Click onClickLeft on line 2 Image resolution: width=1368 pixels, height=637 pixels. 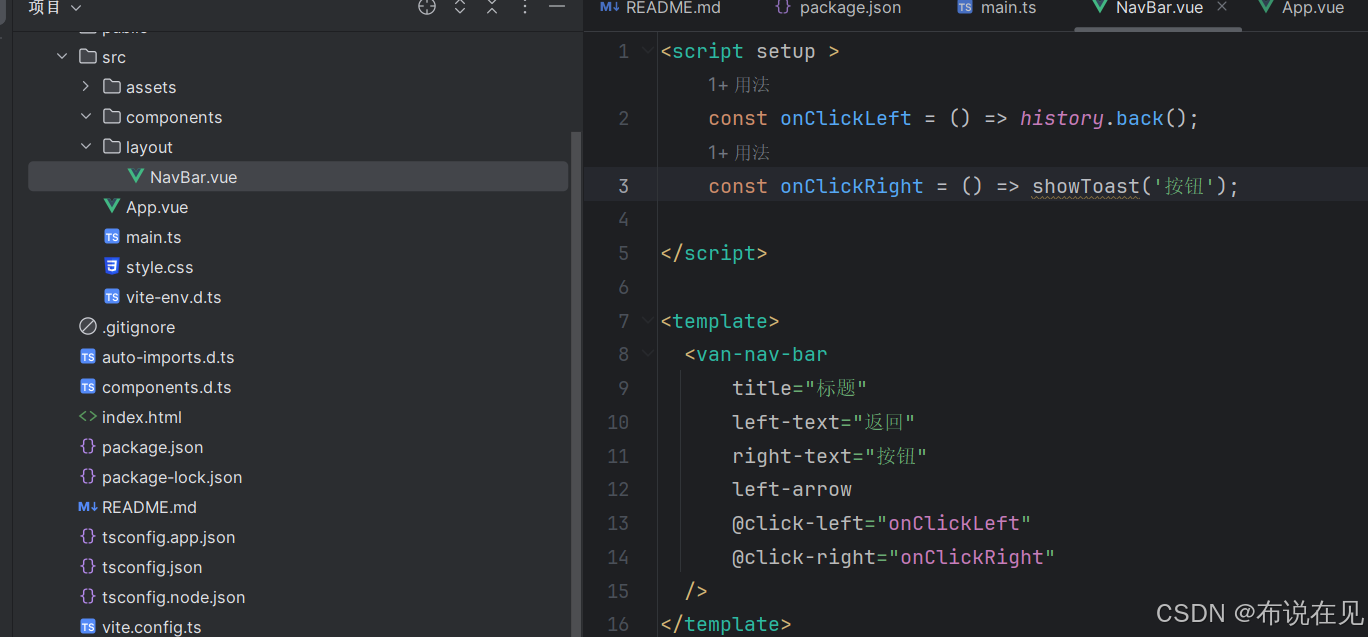click(846, 118)
